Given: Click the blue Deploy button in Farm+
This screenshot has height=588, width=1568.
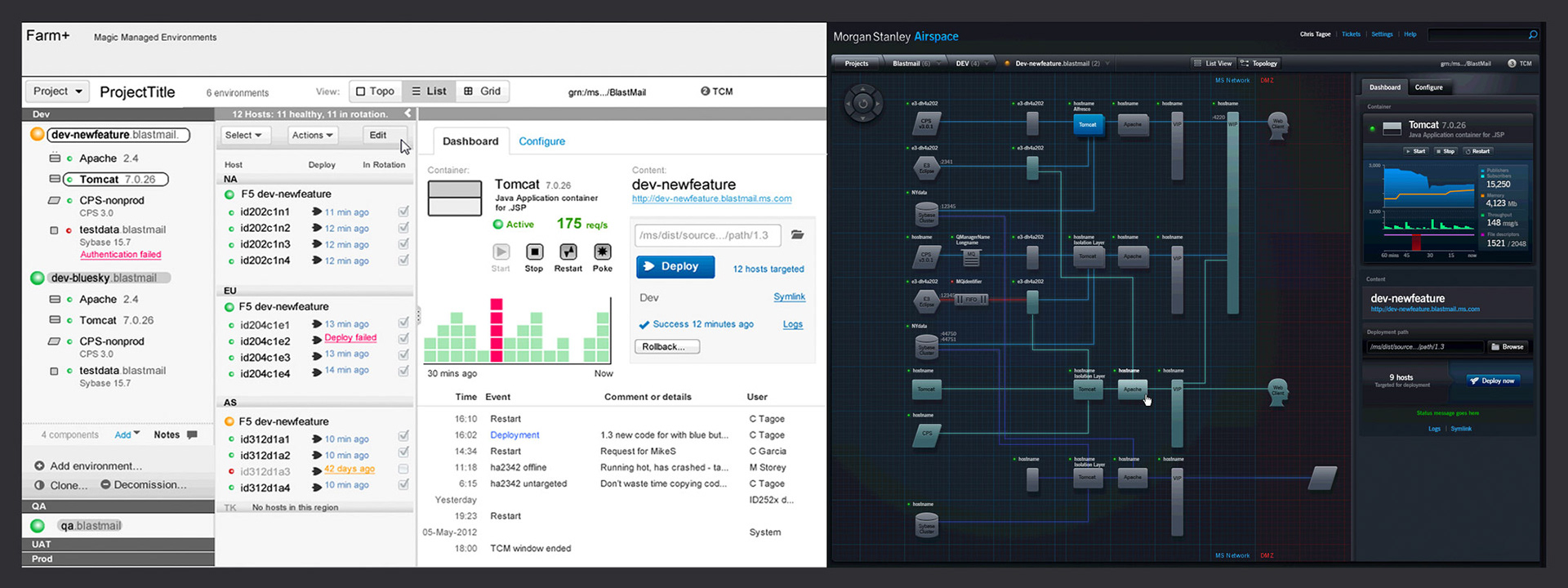Looking at the screenshot, I should click(675, 266).
